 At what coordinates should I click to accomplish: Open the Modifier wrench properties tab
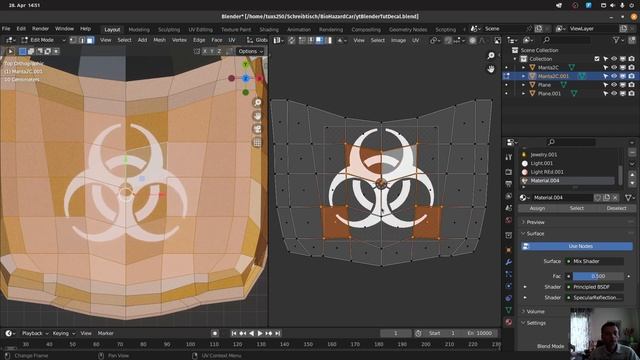point(509,262)
